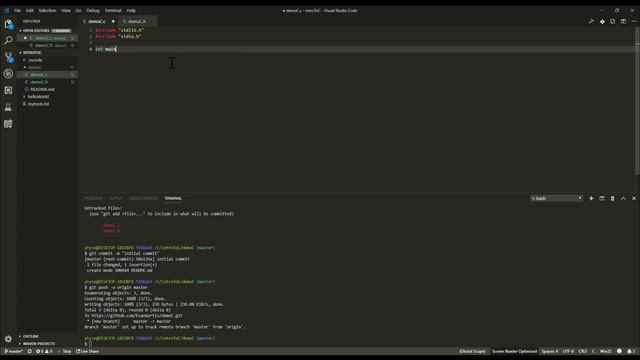The width and height of the screenshot is (640, 360).
Task: Split the terminal panel
Action: [x=602, y=198]
